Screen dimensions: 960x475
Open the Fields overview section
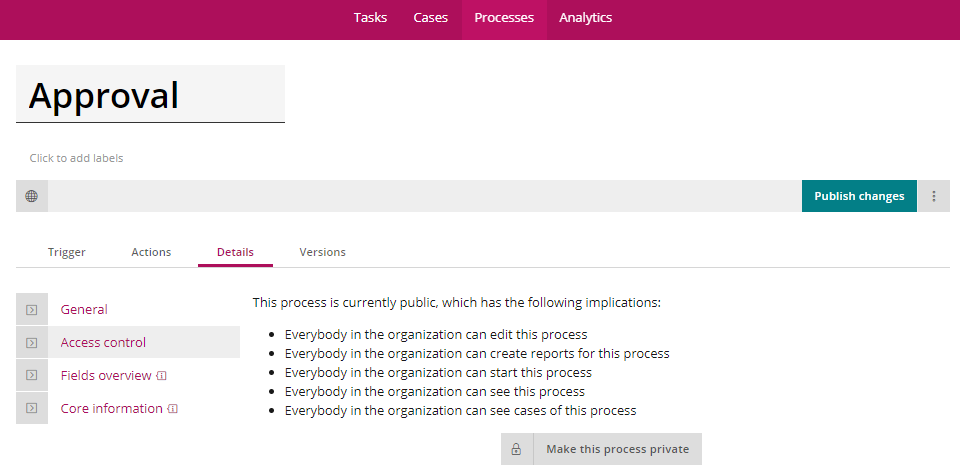106,376
